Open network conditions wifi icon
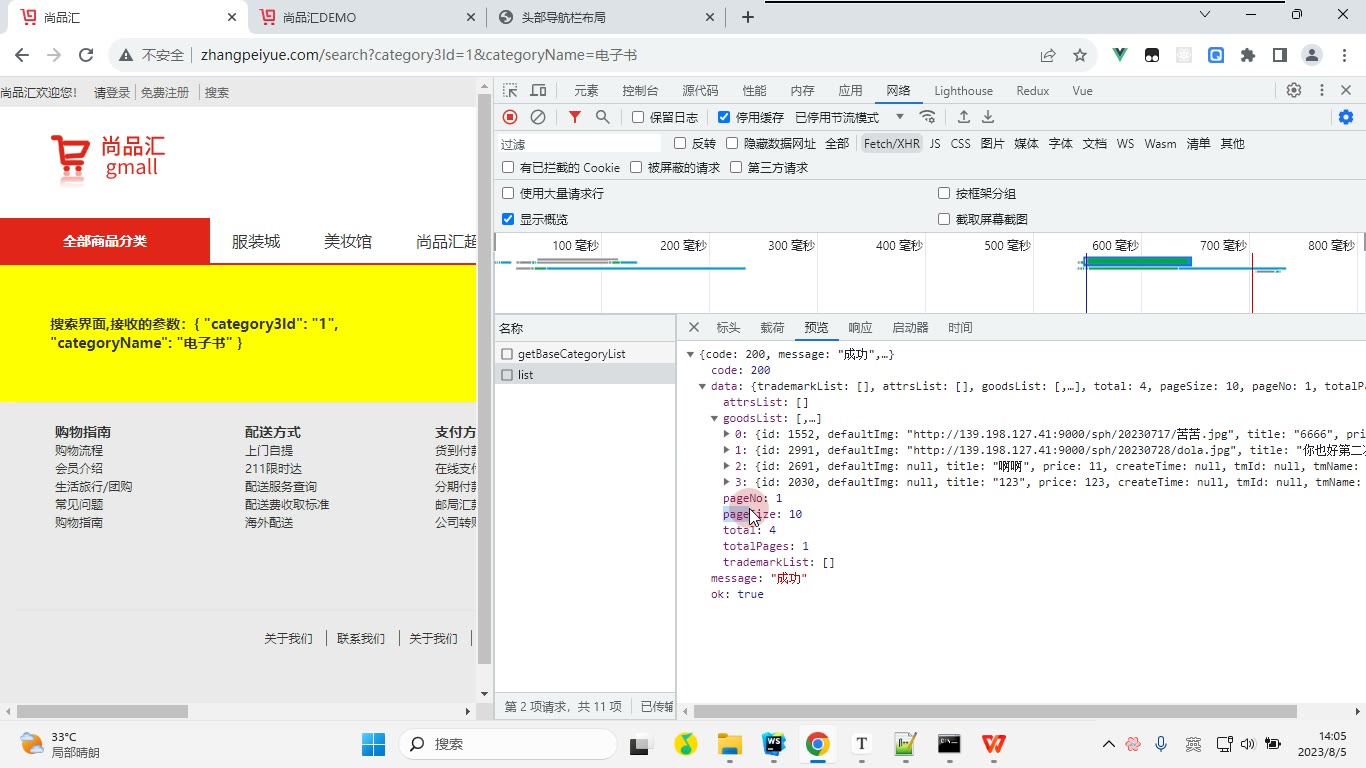The image size is (1366, 768). [x=927, y=117]
